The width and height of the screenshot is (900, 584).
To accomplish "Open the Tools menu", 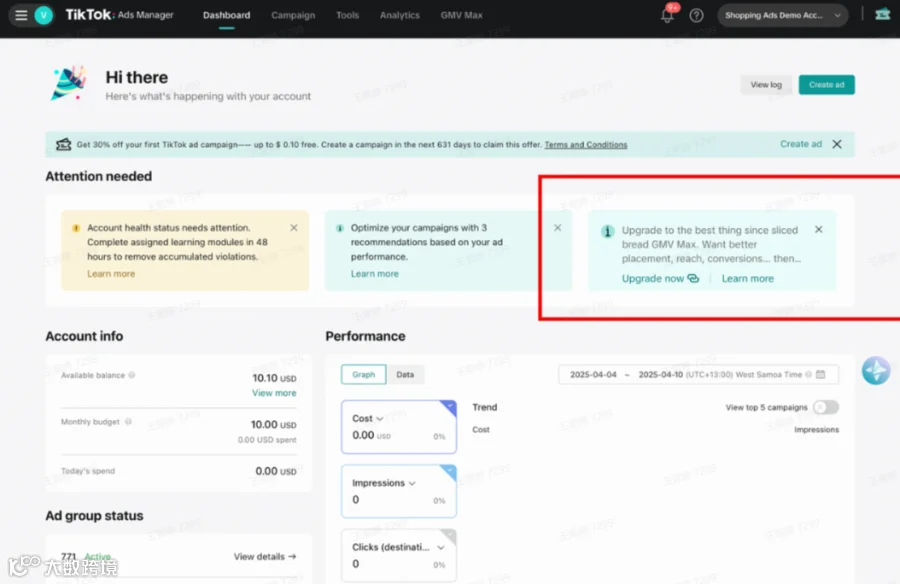I will coord(347,16).
